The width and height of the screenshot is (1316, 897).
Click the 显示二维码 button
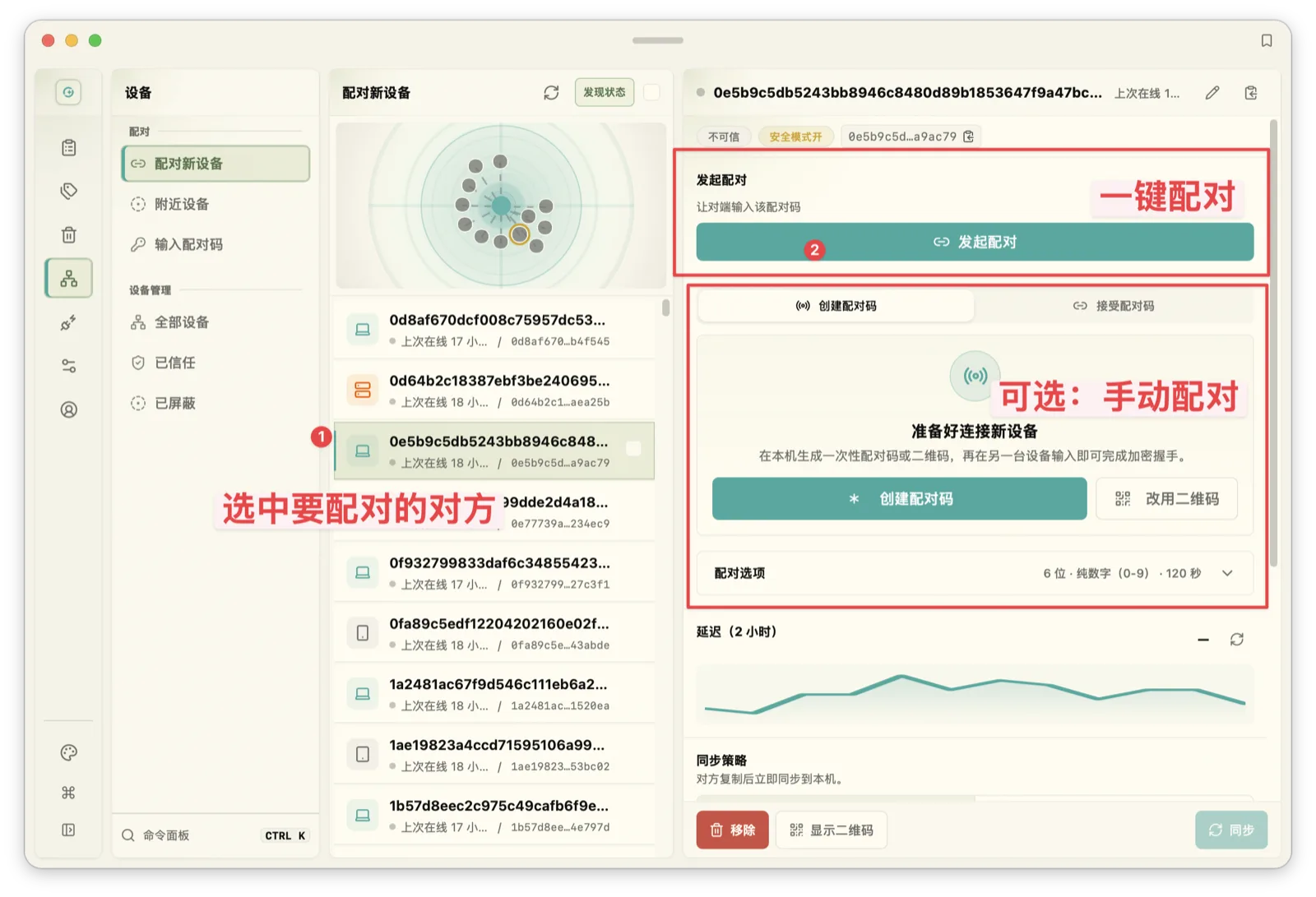[832, 830]
